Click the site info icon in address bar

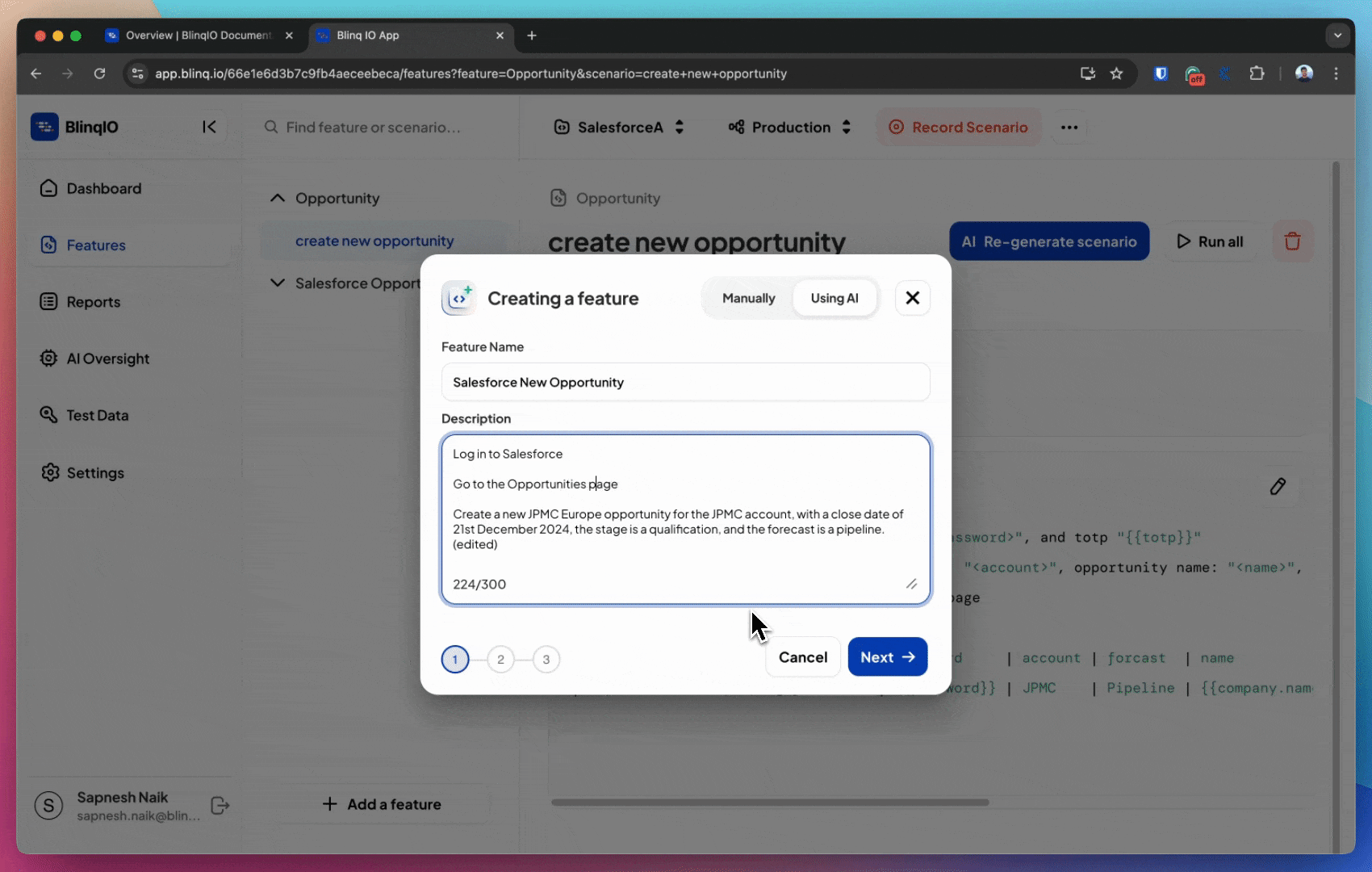(x=138, y=73)
